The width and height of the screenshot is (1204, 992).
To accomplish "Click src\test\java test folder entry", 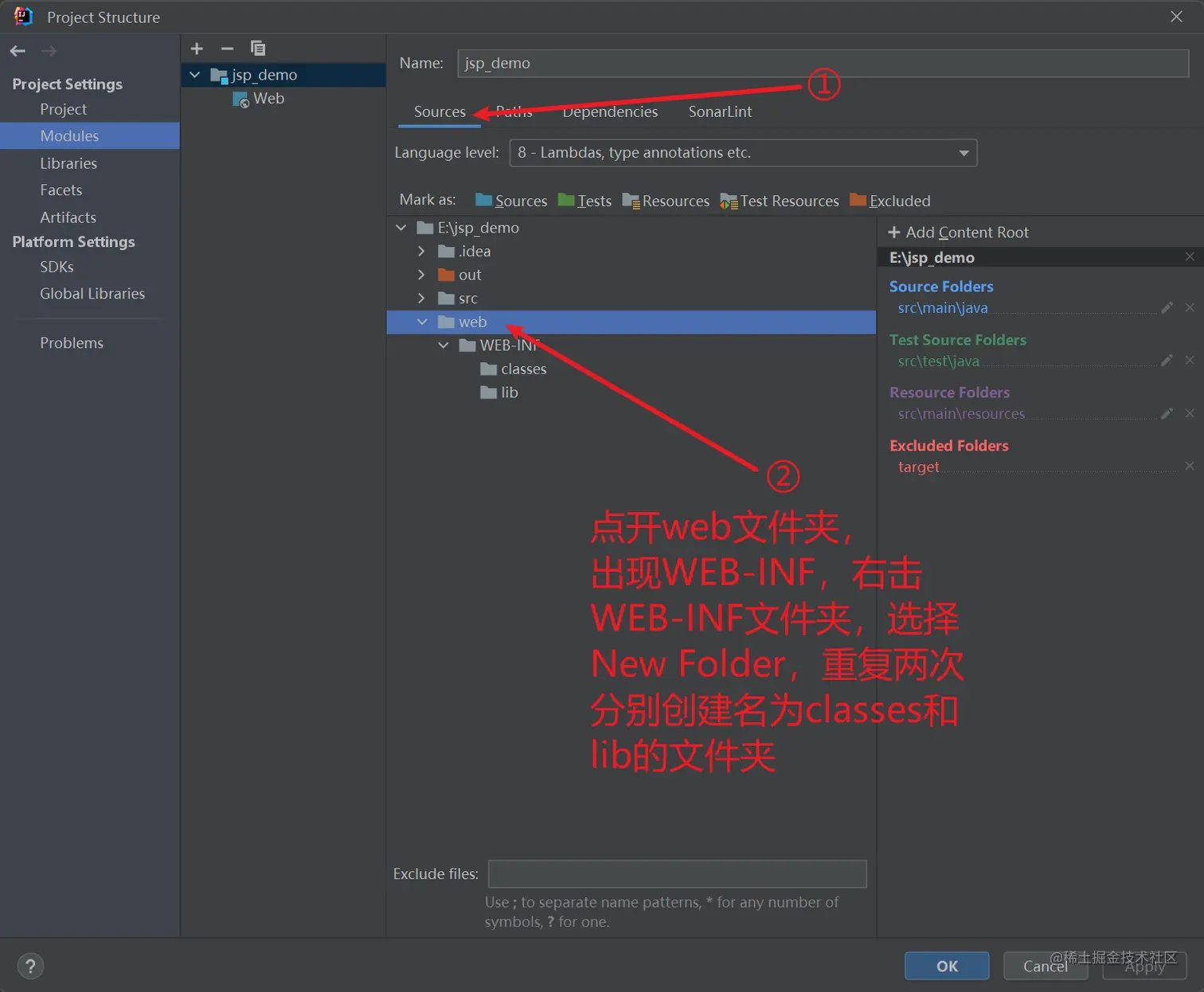I will (x=939, y=361).
